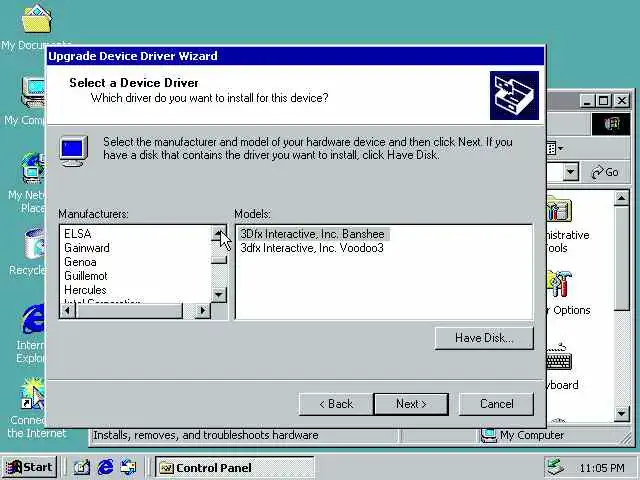This screenshot has height=480, width=640.
Task: Open Control Panel address bar dropdown
Action: [x=571, y=172]
